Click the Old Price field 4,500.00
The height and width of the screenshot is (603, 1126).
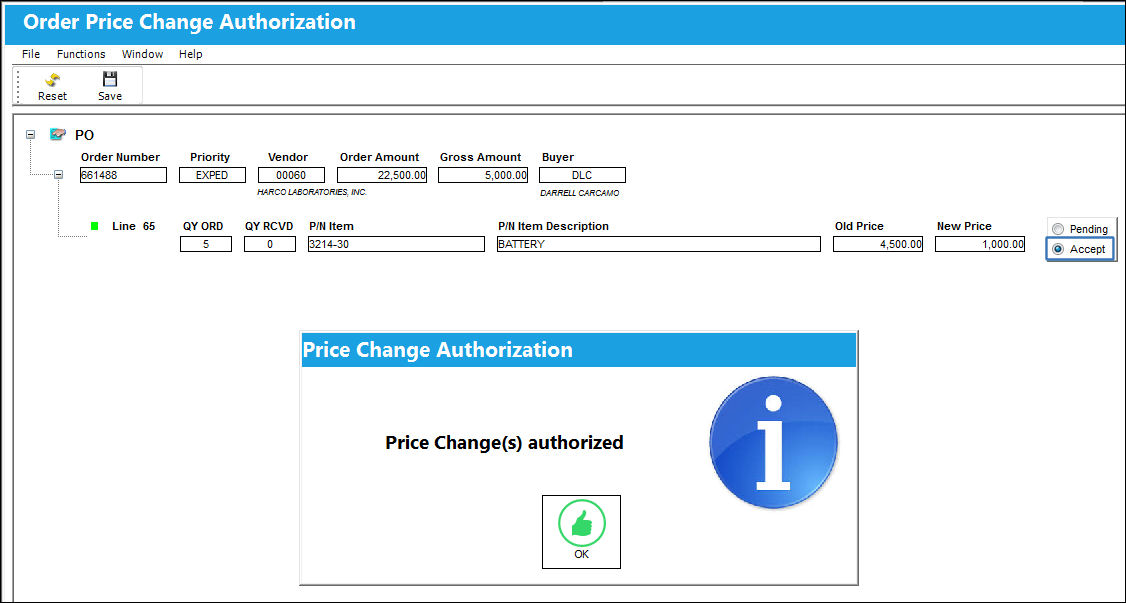click(x=878, y=244)
